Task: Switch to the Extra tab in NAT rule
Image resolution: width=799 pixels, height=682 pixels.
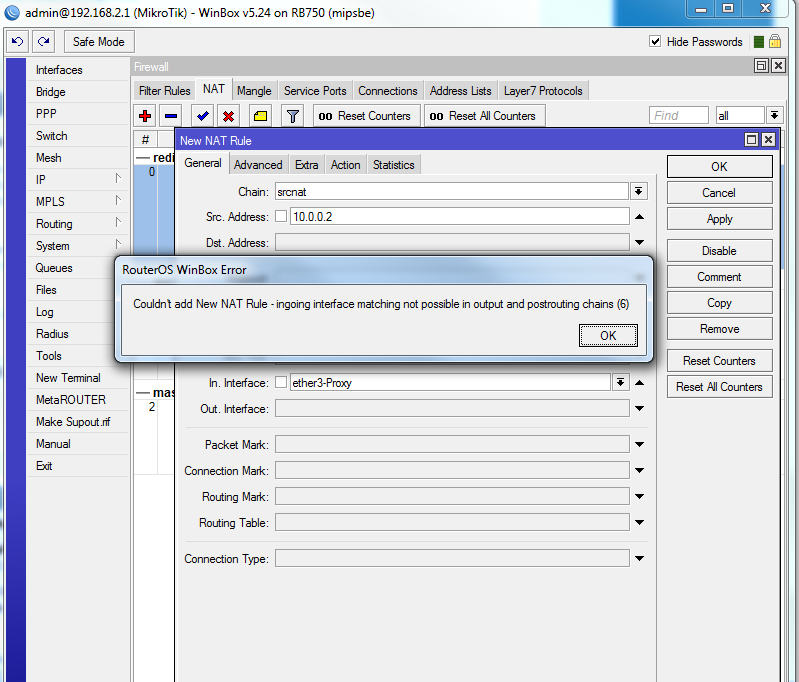Action: coord(306,165)
